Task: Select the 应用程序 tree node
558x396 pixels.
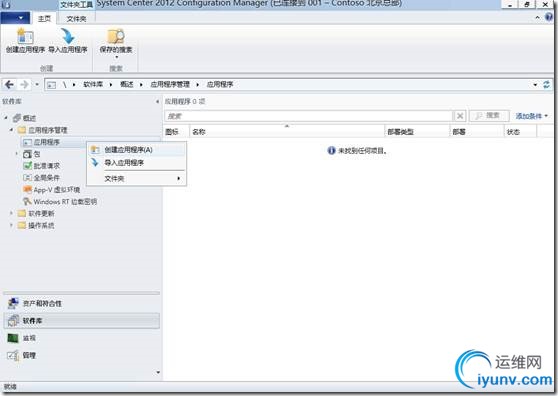Action: (47, 142)
